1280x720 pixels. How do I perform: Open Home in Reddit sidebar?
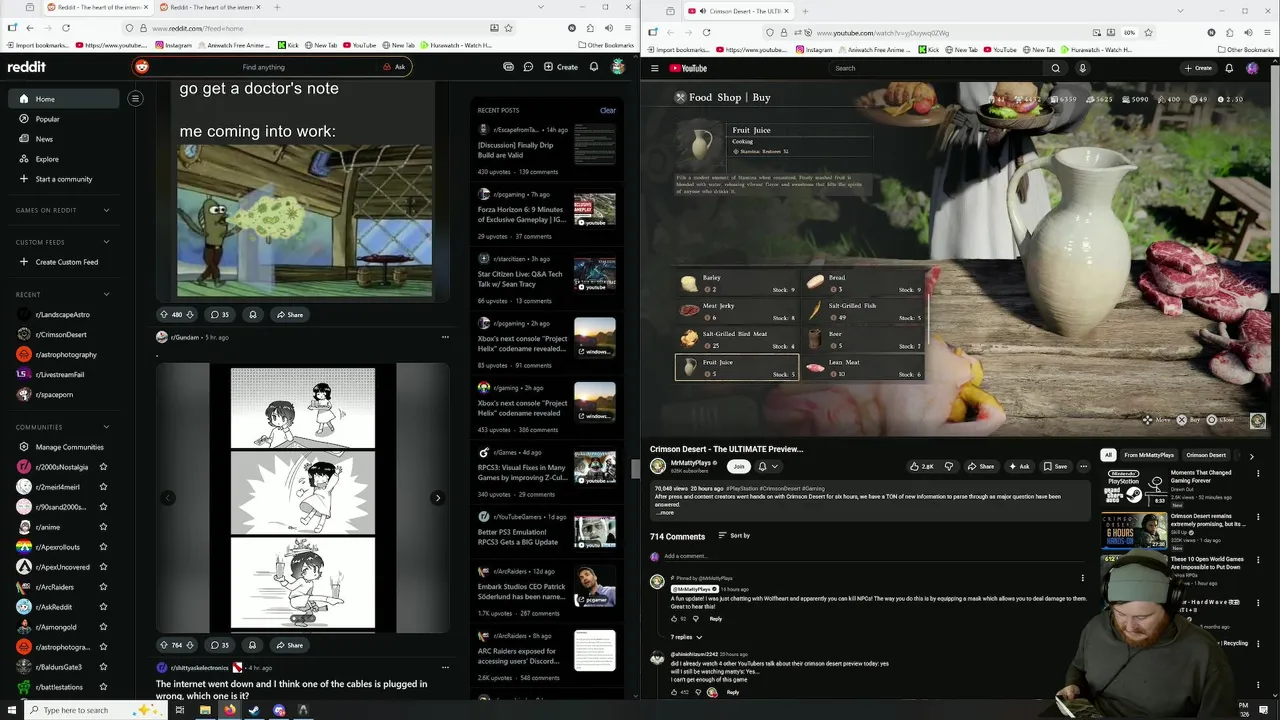coord(64,99)
